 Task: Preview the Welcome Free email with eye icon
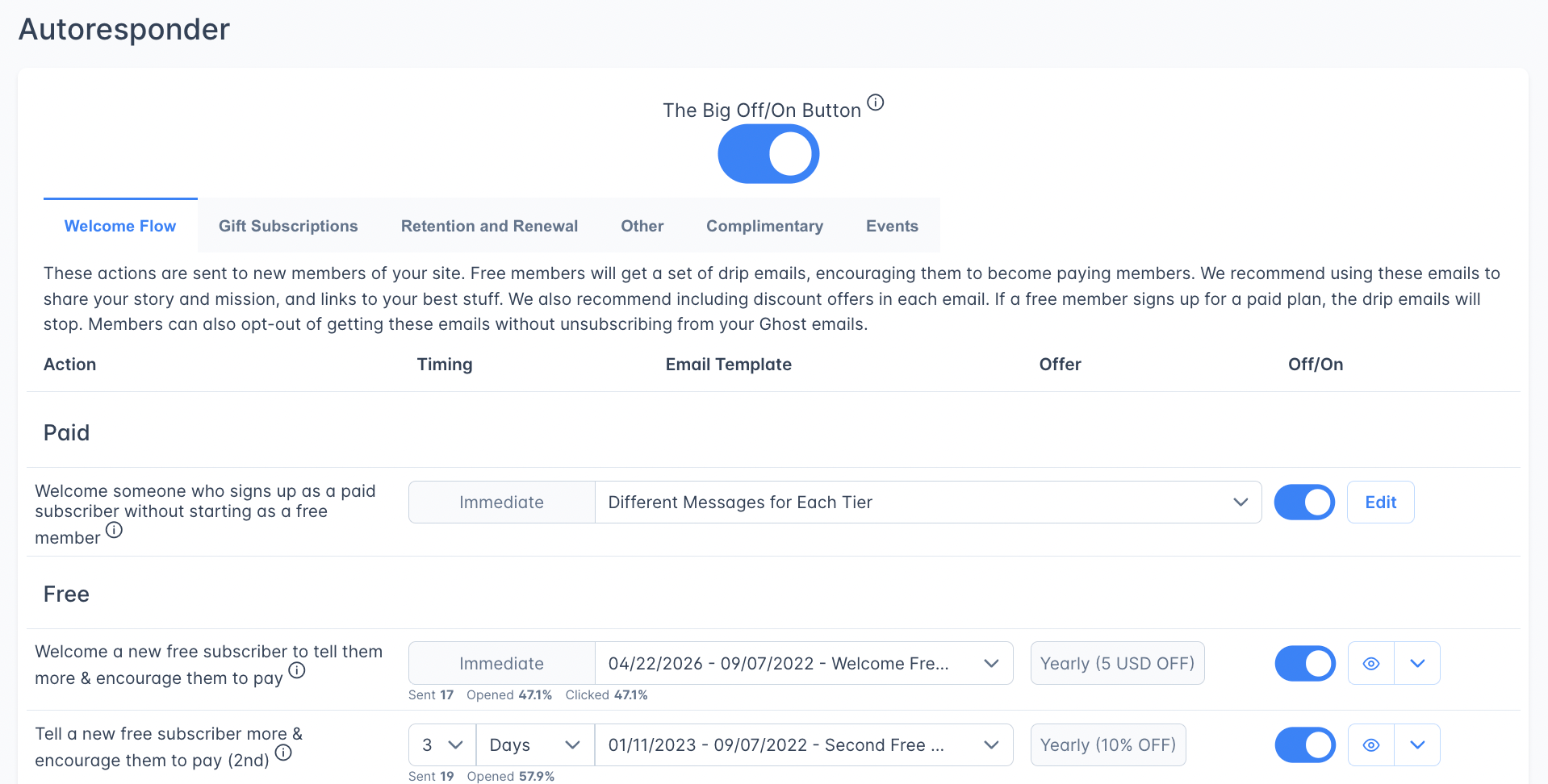pos(1371,663)
